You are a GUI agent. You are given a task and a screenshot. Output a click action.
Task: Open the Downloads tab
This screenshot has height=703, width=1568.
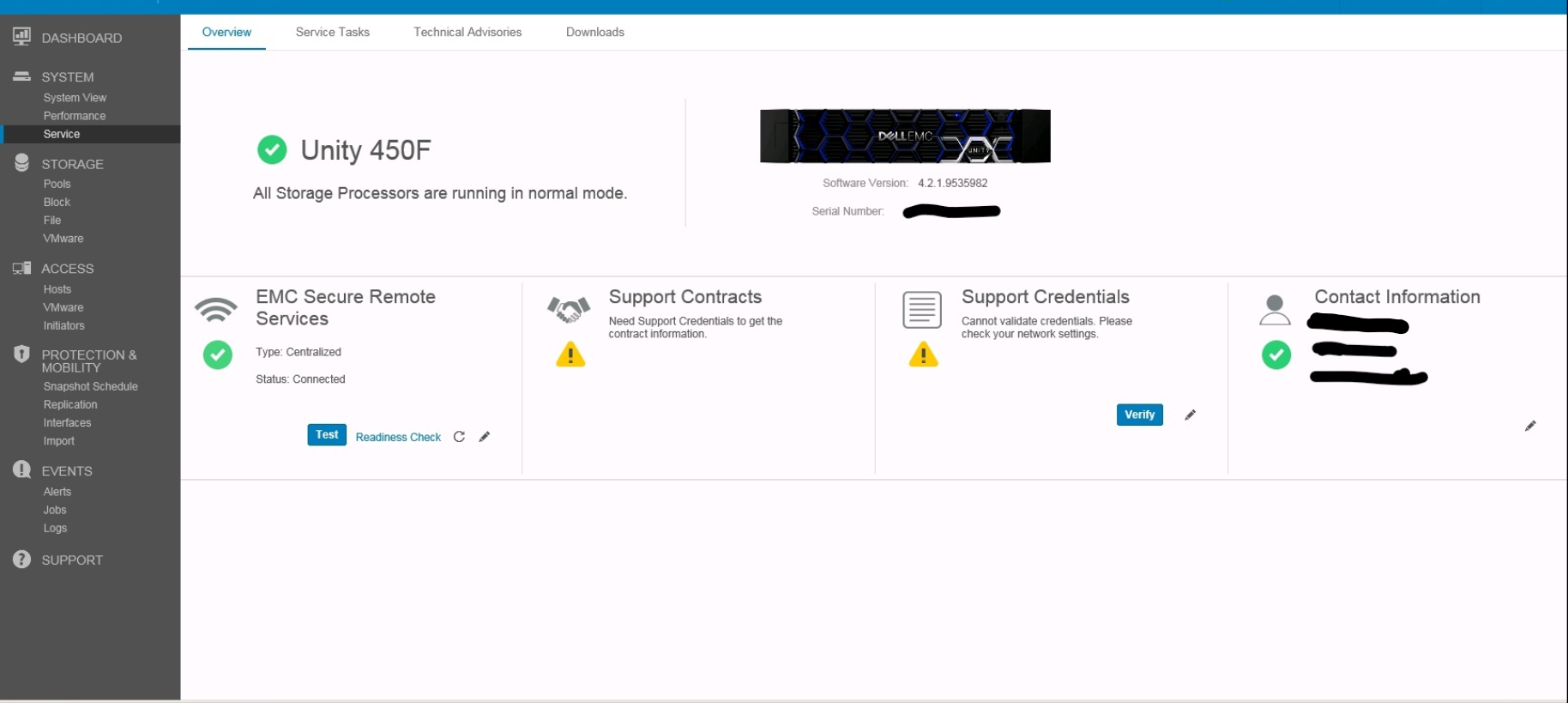[595, 32]
